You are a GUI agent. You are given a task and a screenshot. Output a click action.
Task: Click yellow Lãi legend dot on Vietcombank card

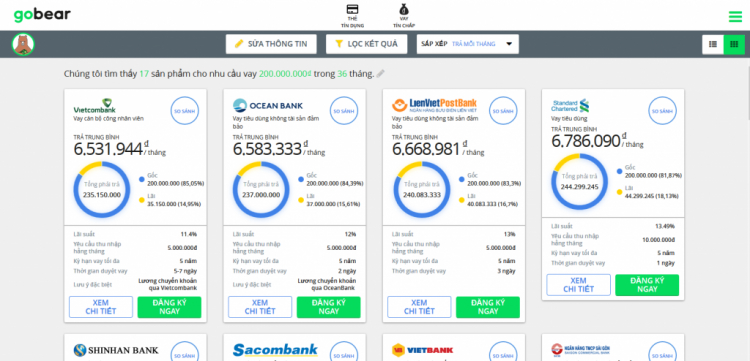coord(142,200)
